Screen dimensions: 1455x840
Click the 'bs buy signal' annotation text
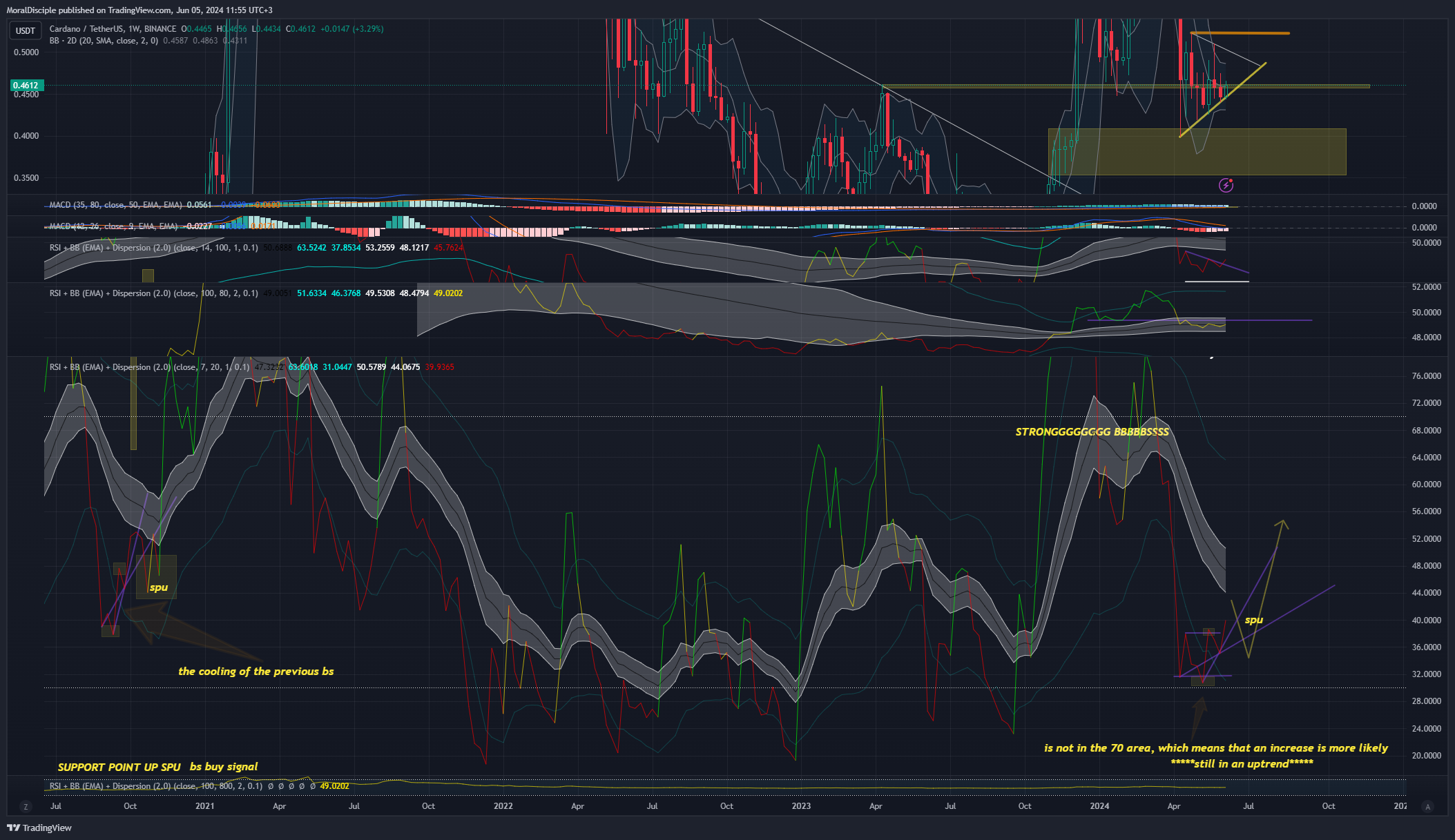pos(224,767)
